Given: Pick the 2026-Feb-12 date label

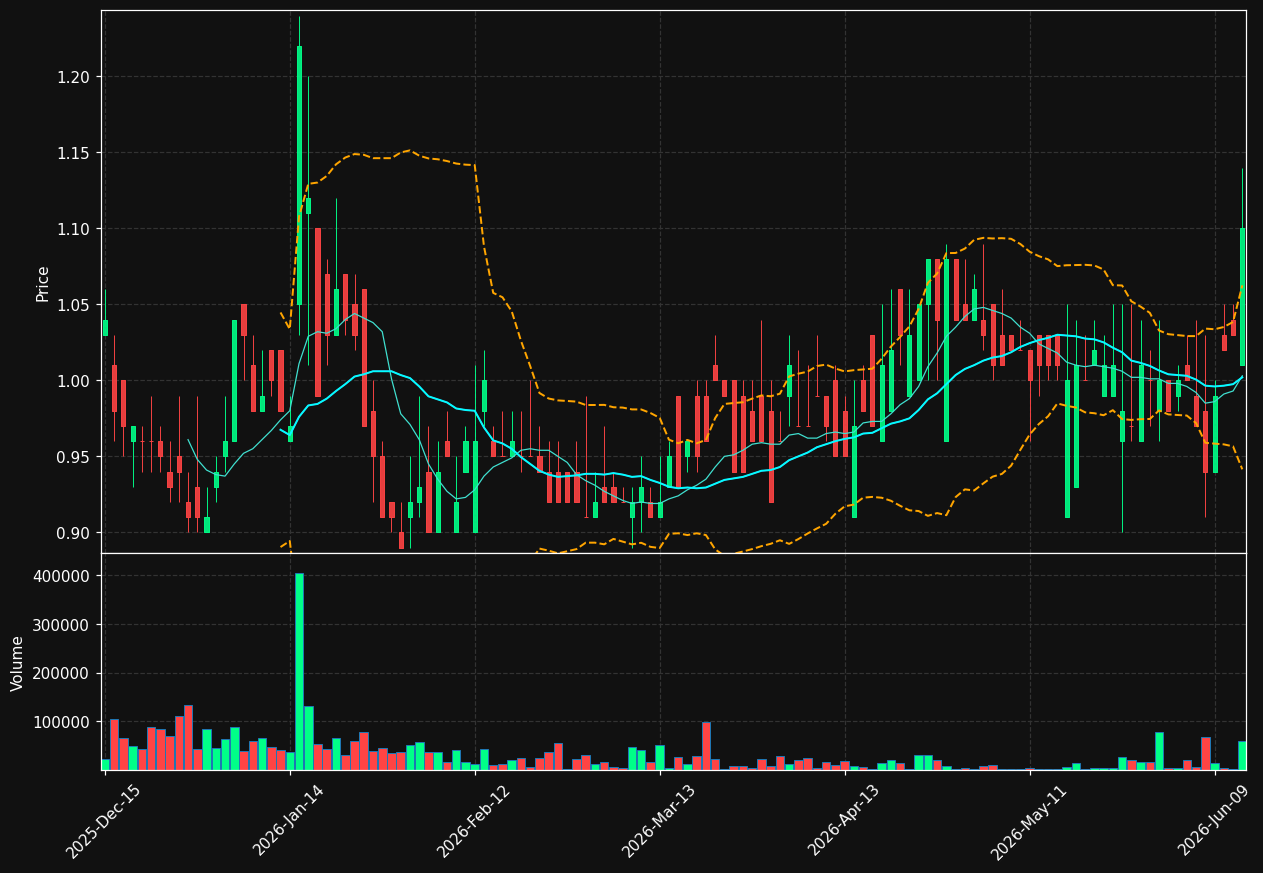Looking at the screenshot, I should point(474,820).
